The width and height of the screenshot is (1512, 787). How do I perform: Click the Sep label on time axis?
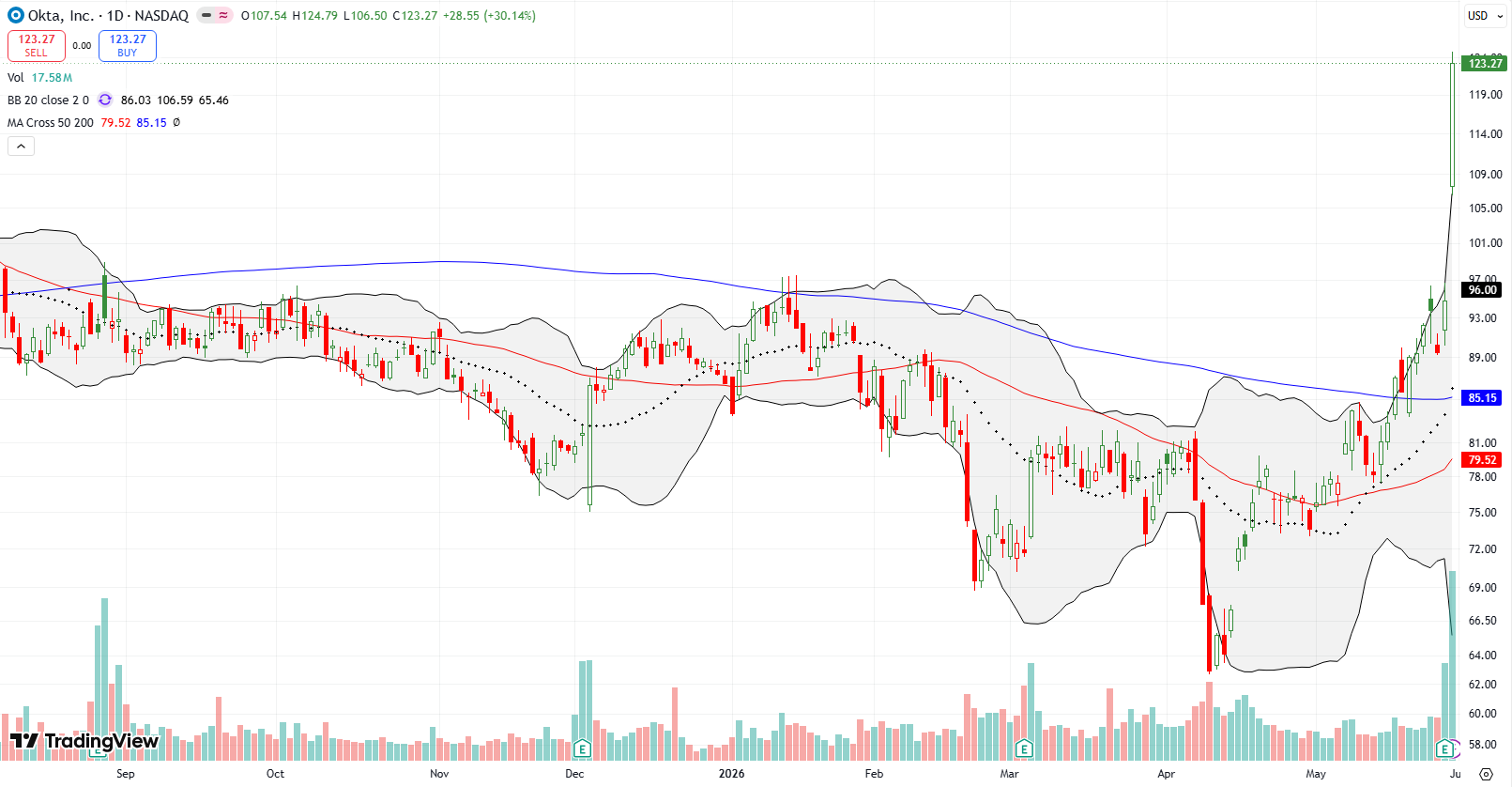[x=126, y=774]
